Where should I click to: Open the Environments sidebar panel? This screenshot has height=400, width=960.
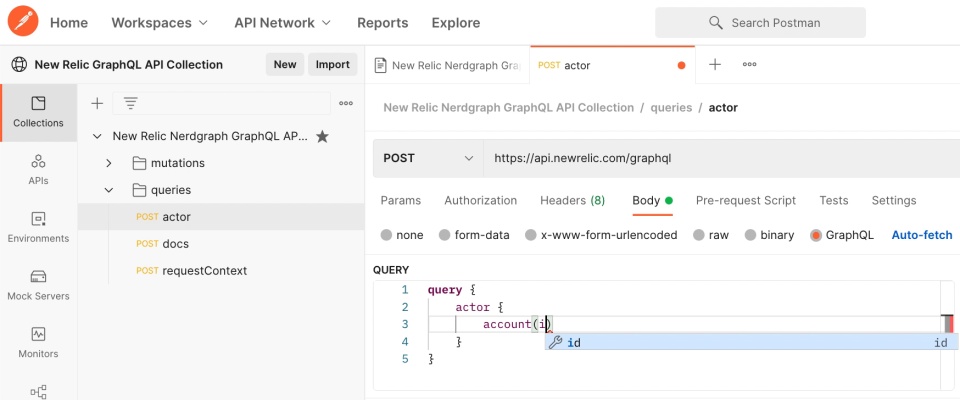(39, 227)
